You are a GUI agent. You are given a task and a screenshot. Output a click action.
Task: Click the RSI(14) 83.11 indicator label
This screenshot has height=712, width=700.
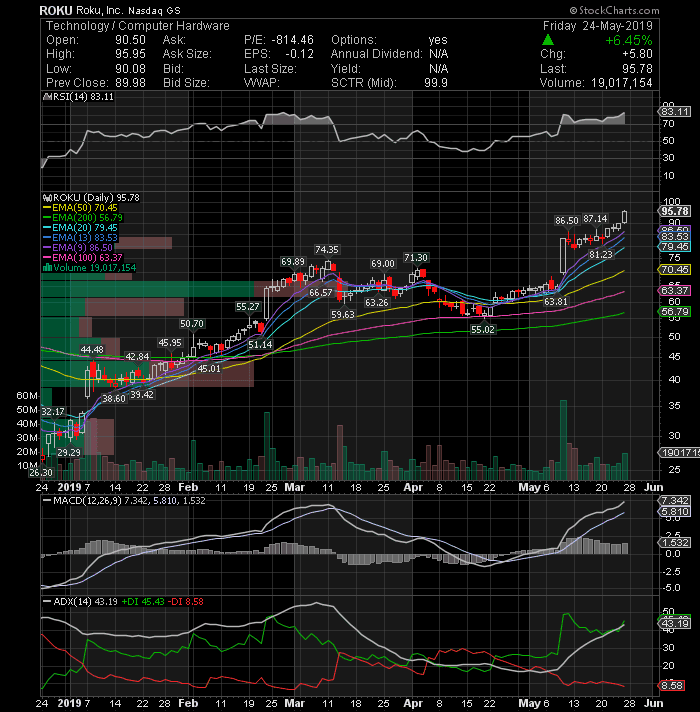(x=78, y=96)
